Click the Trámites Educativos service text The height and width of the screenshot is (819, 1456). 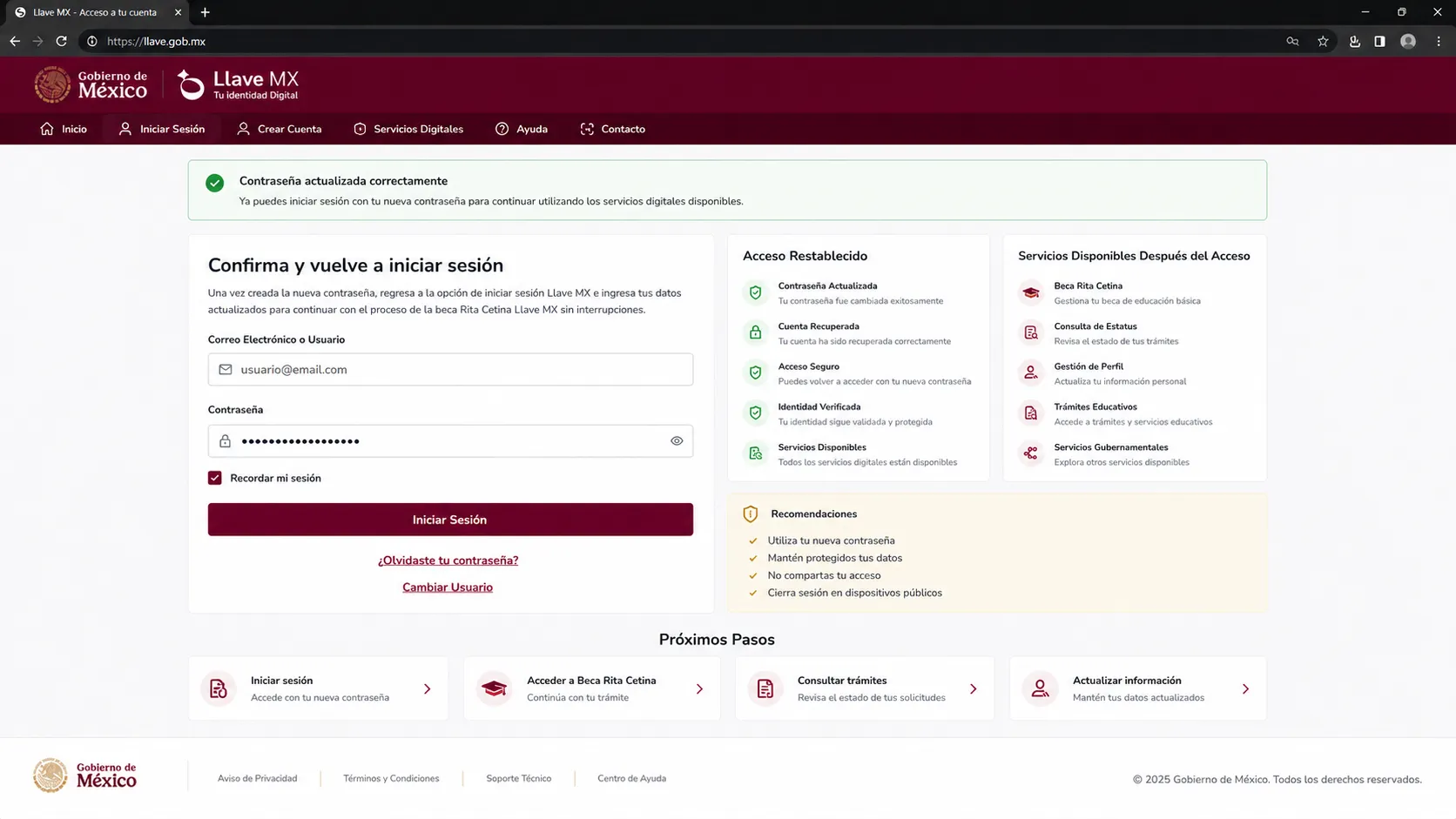click(x=1095, y=406)
